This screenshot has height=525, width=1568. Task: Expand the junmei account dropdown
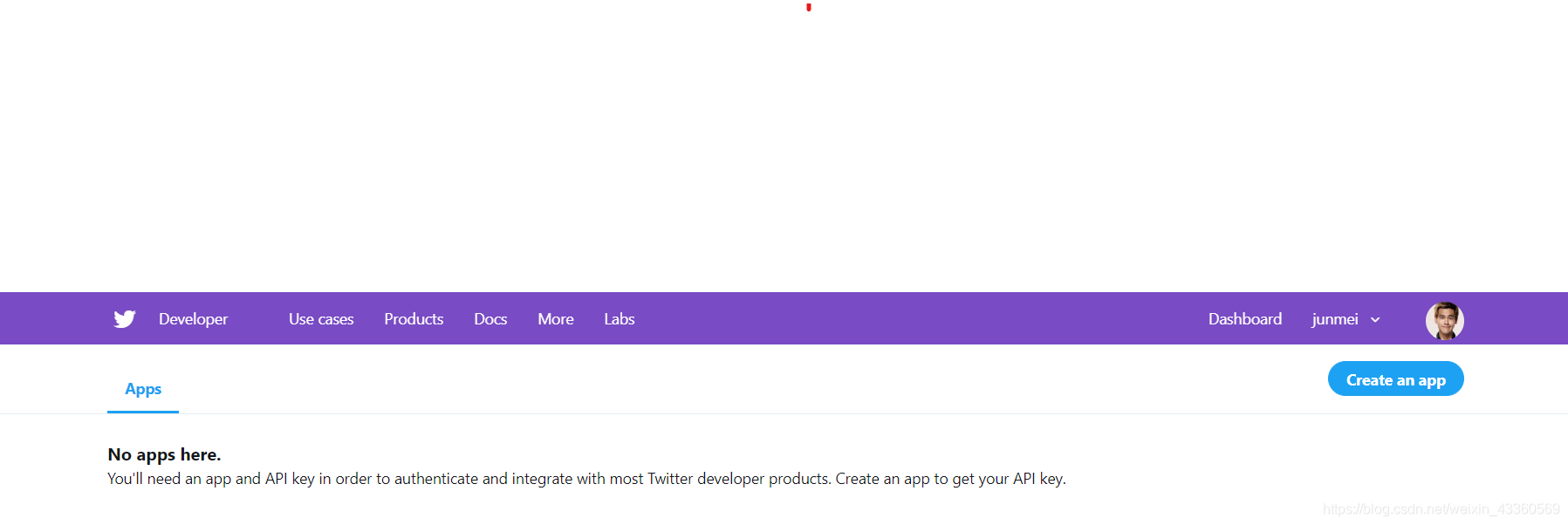coord(1346,319)
